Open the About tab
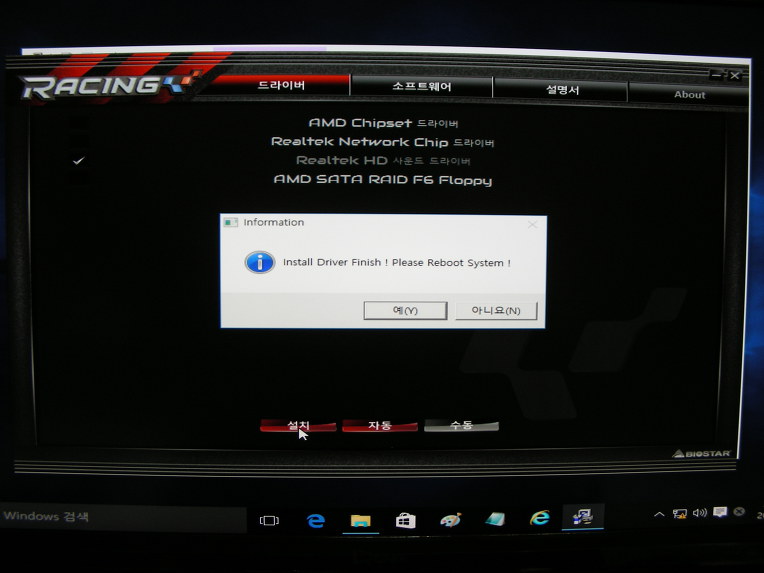Image resolution: width=764 pixels, height=573 pixels. pyautogui.click(x=689, y=95)
